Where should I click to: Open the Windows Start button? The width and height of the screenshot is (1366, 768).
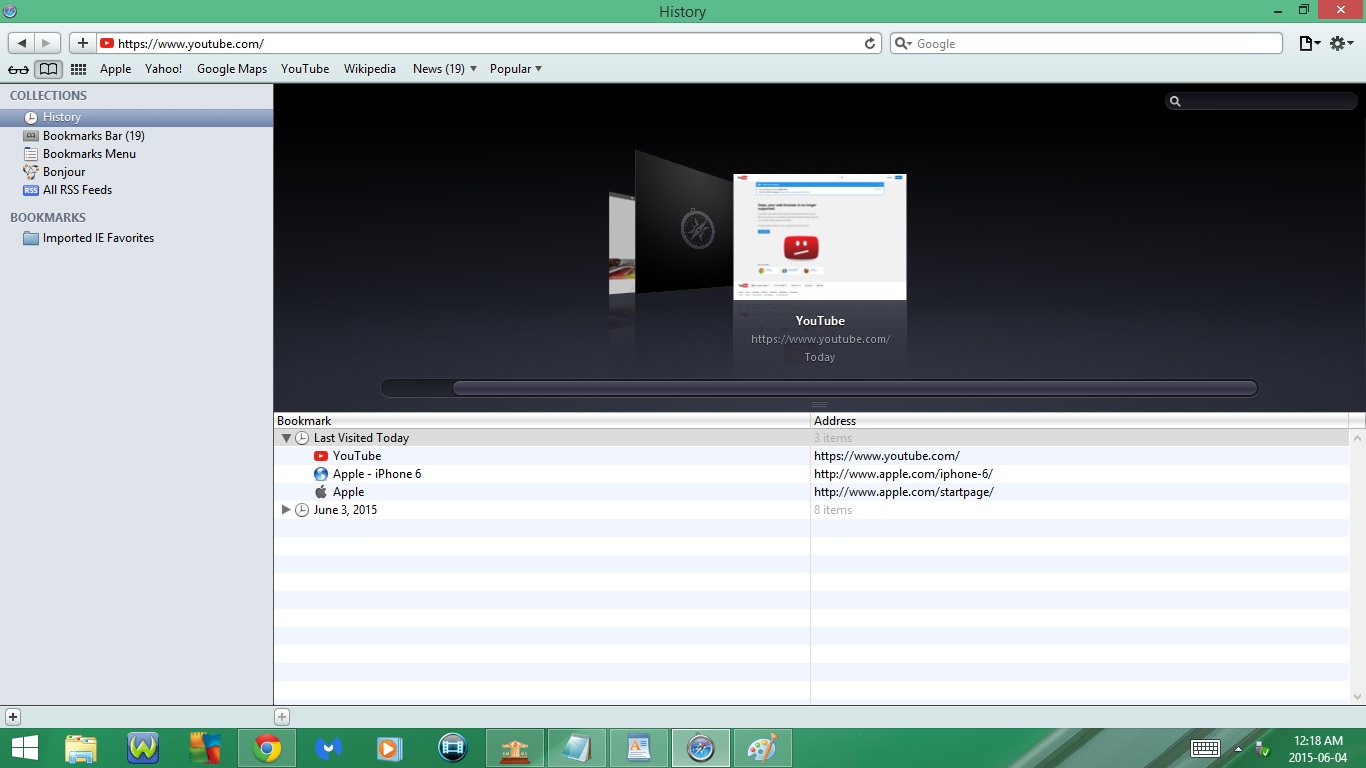click(25, 748)
